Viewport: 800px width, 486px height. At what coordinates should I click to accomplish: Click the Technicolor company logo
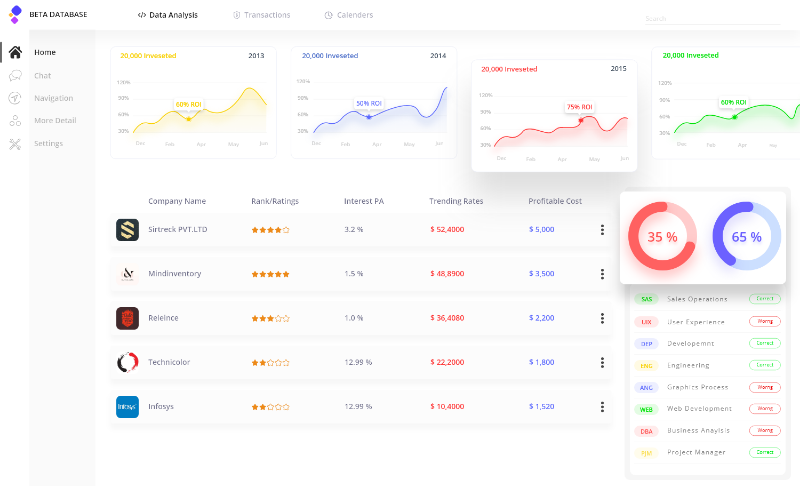point(127,362)
